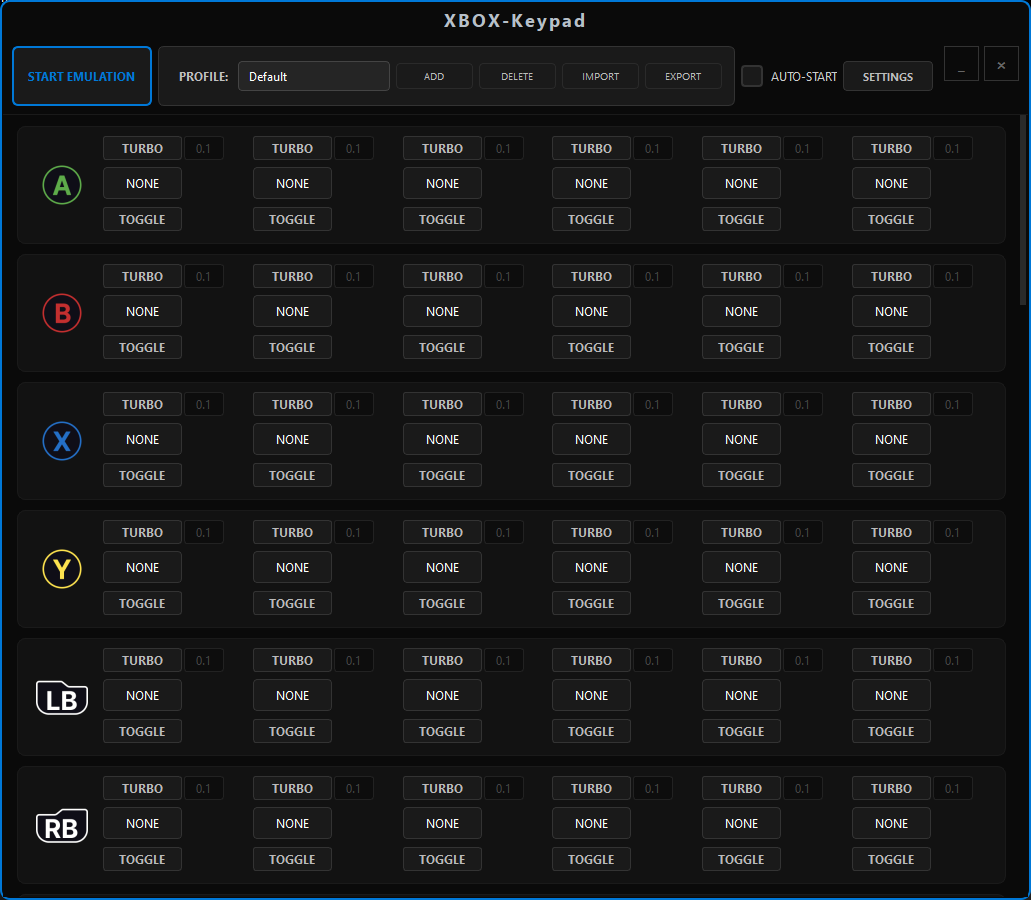
Task: Export the current profile
Action: (x=683, y=76)
